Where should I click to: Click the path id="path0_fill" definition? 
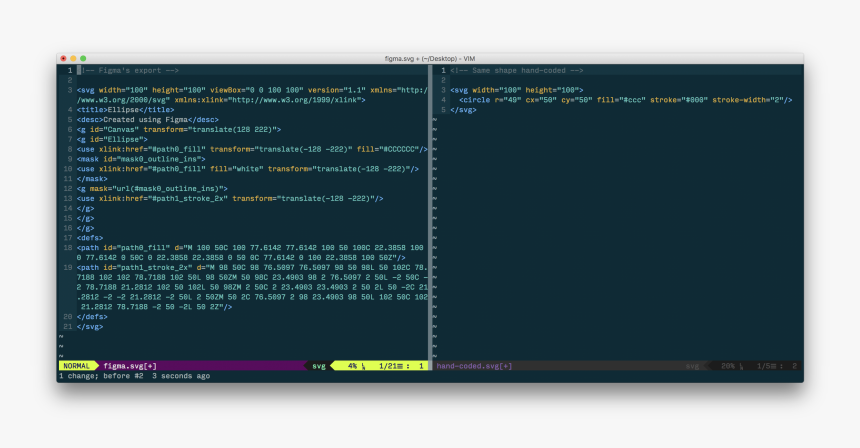[x=252, y=253]
